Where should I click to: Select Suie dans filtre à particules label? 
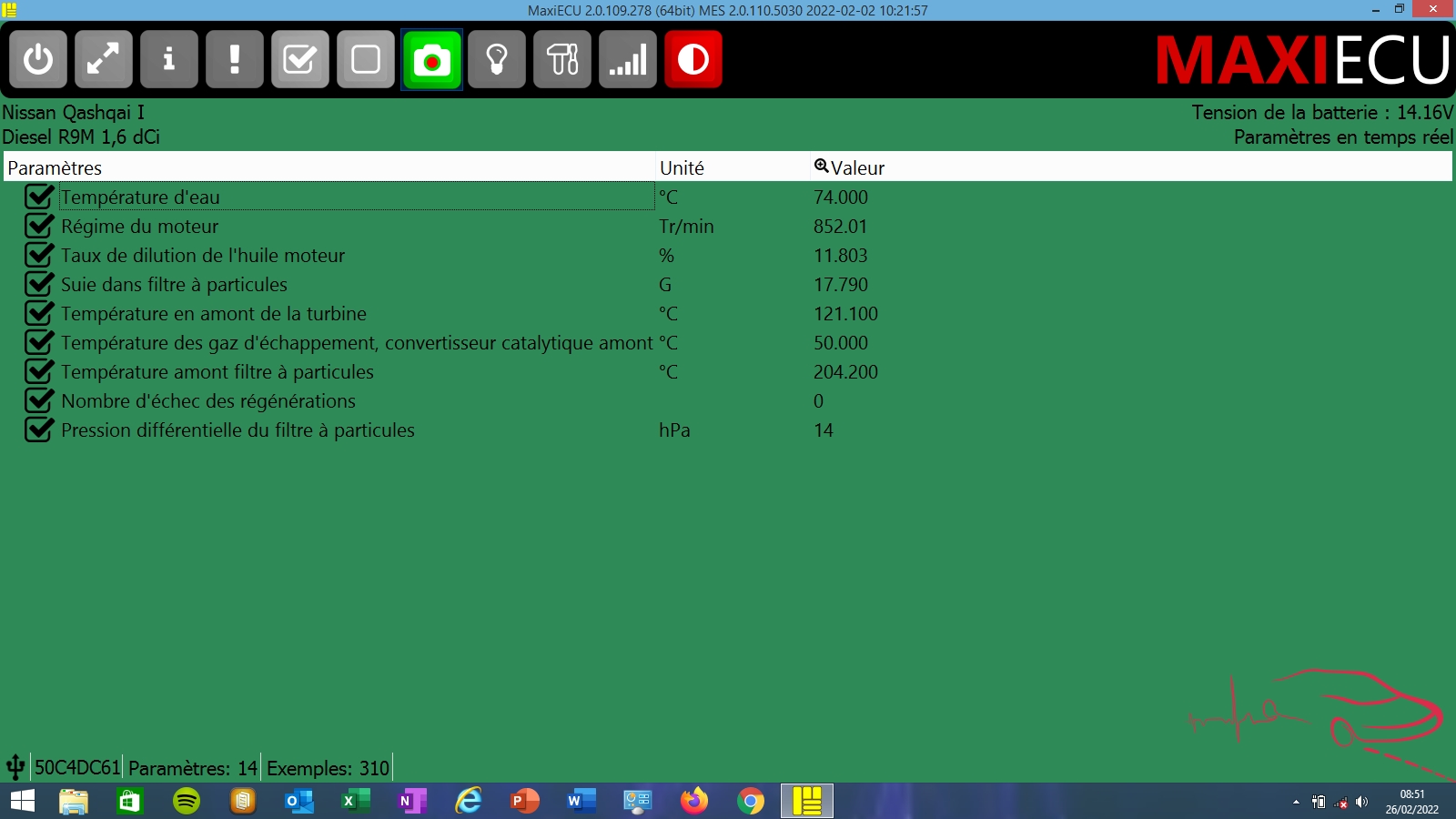pos(174,285)
